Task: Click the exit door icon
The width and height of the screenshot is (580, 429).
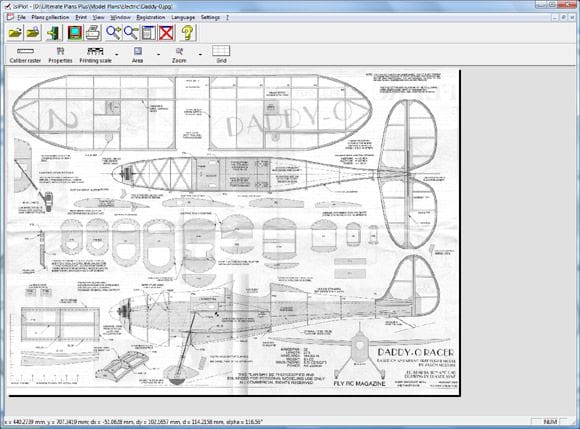Action: [54, 33]
